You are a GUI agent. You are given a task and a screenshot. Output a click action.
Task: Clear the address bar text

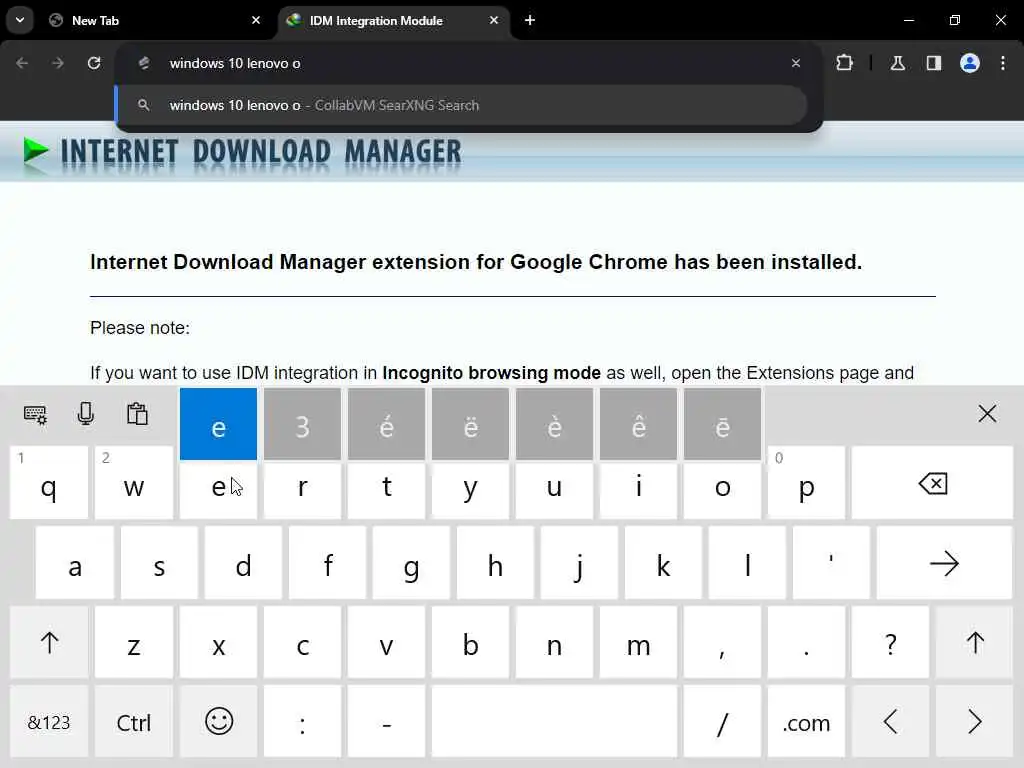click(795, 63)
